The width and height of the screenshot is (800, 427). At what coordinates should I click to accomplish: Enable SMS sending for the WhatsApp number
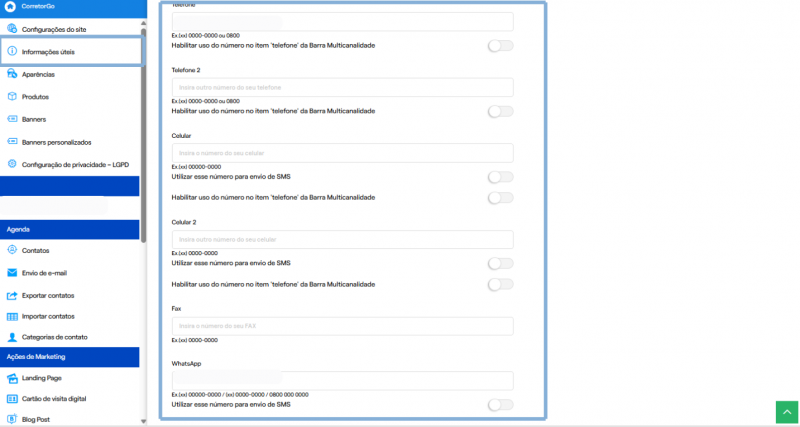501,405
